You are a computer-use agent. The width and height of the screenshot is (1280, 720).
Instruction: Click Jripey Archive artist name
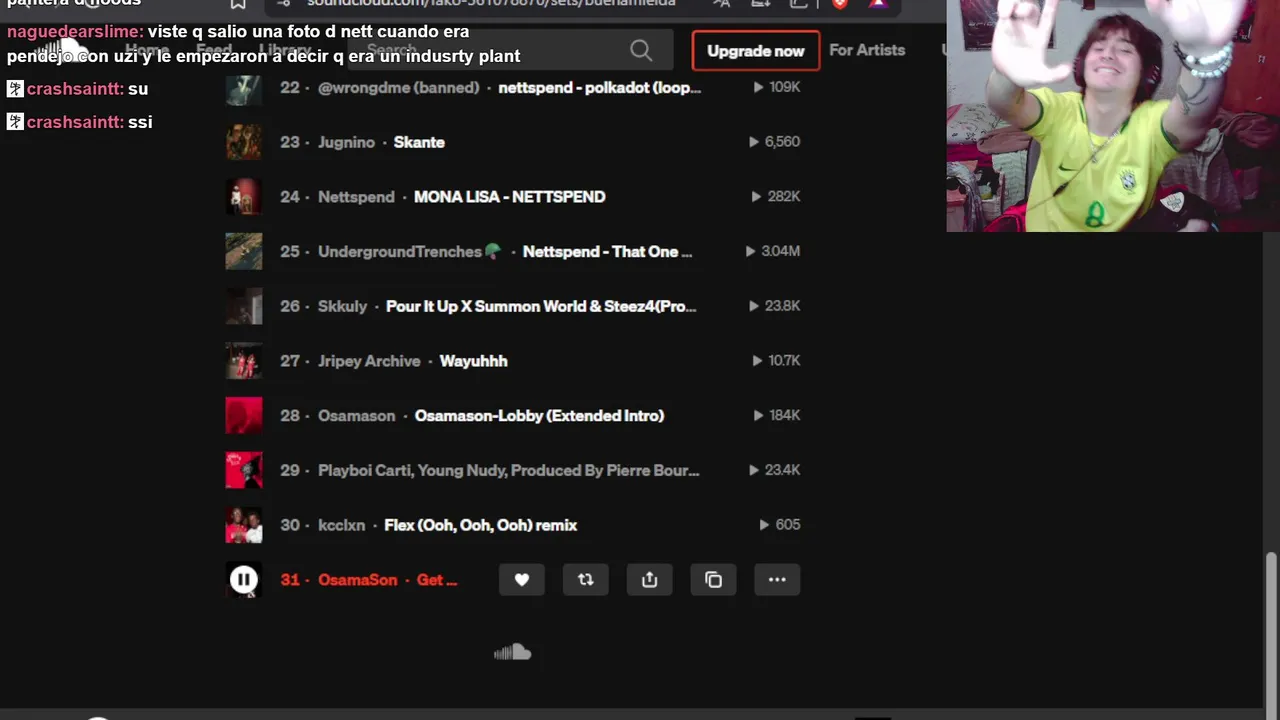(369, 361)
